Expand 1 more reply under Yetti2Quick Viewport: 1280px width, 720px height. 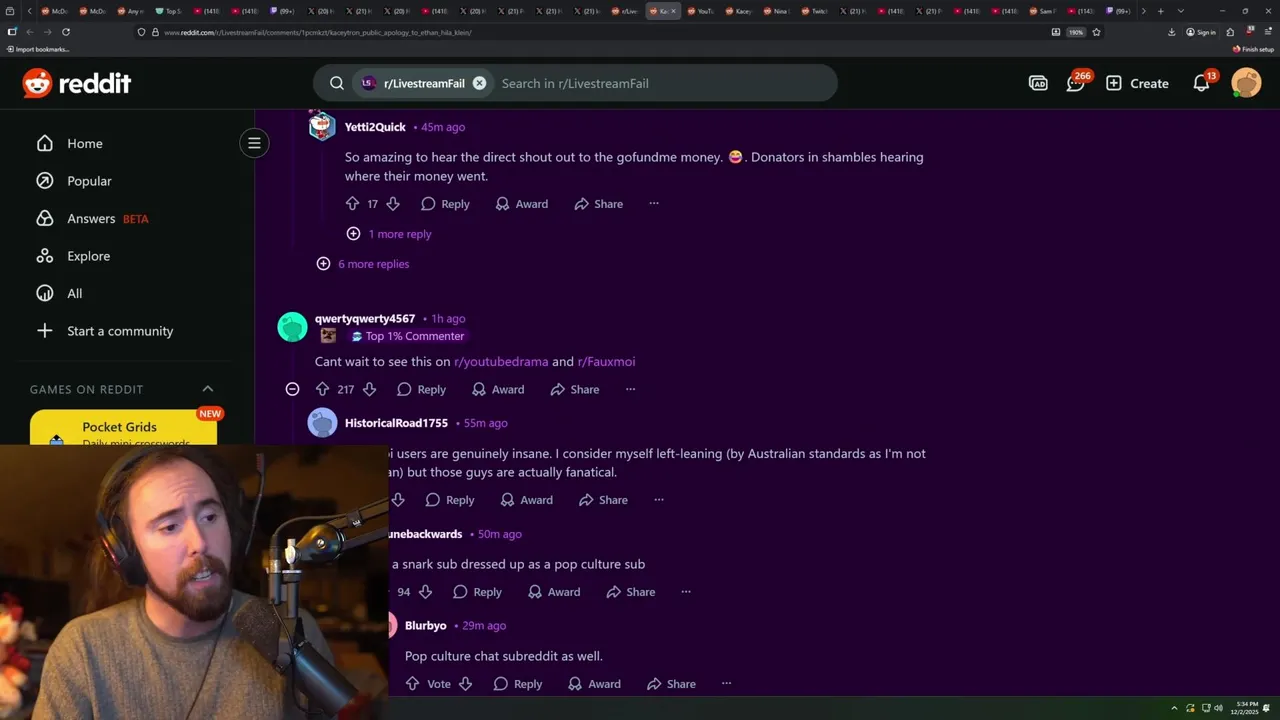(389, 234)
